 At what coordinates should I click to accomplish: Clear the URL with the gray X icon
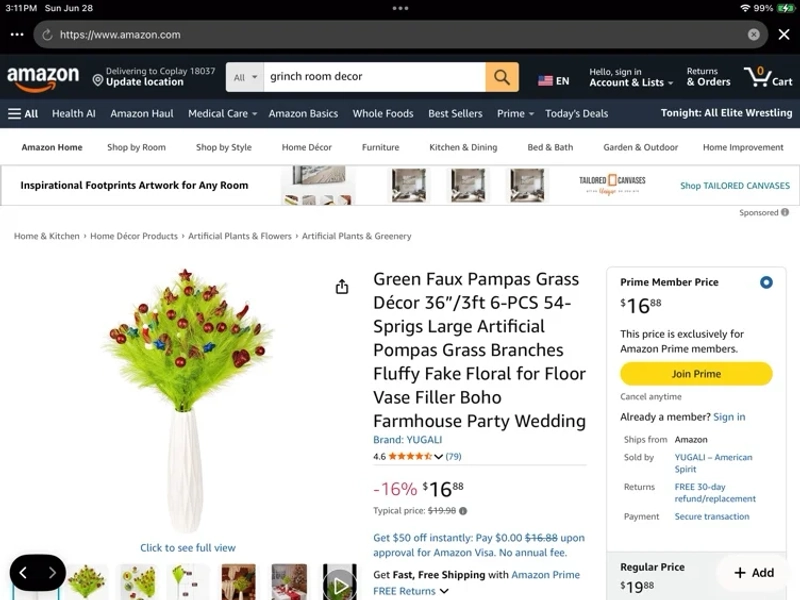tap(754, 34)
